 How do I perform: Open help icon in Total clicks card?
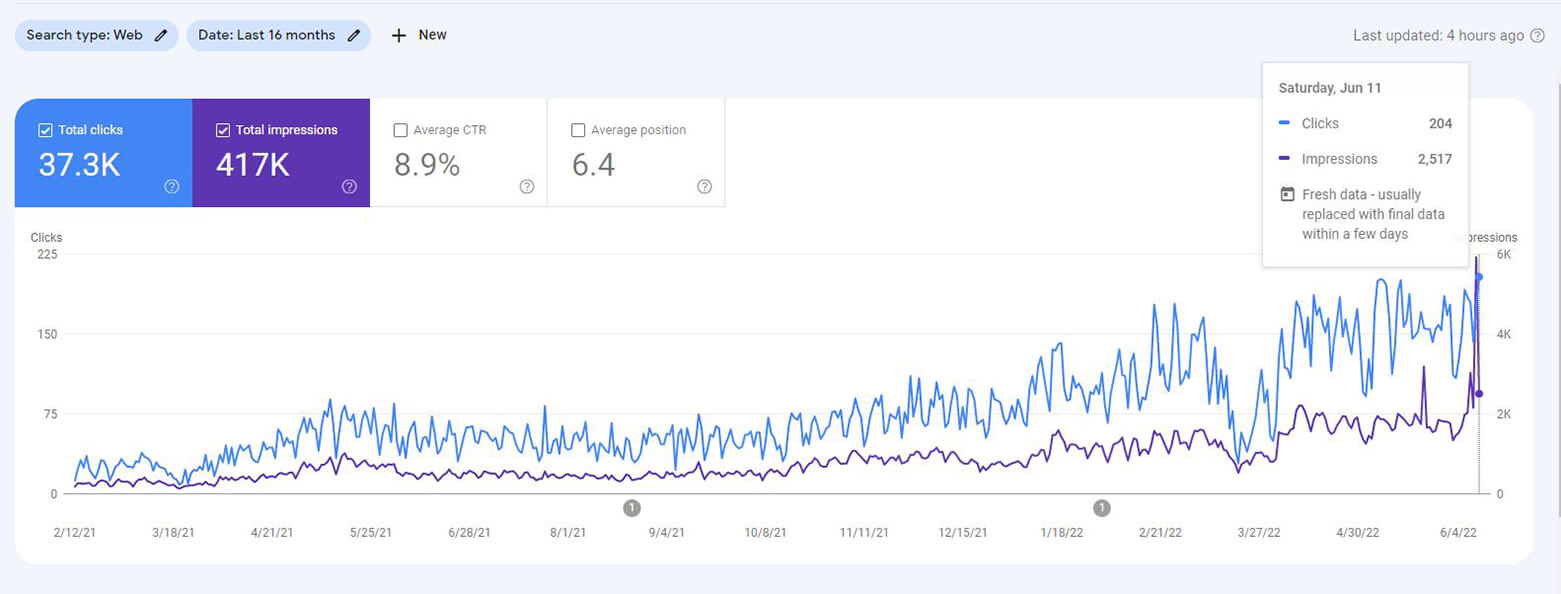pos(172,186)
